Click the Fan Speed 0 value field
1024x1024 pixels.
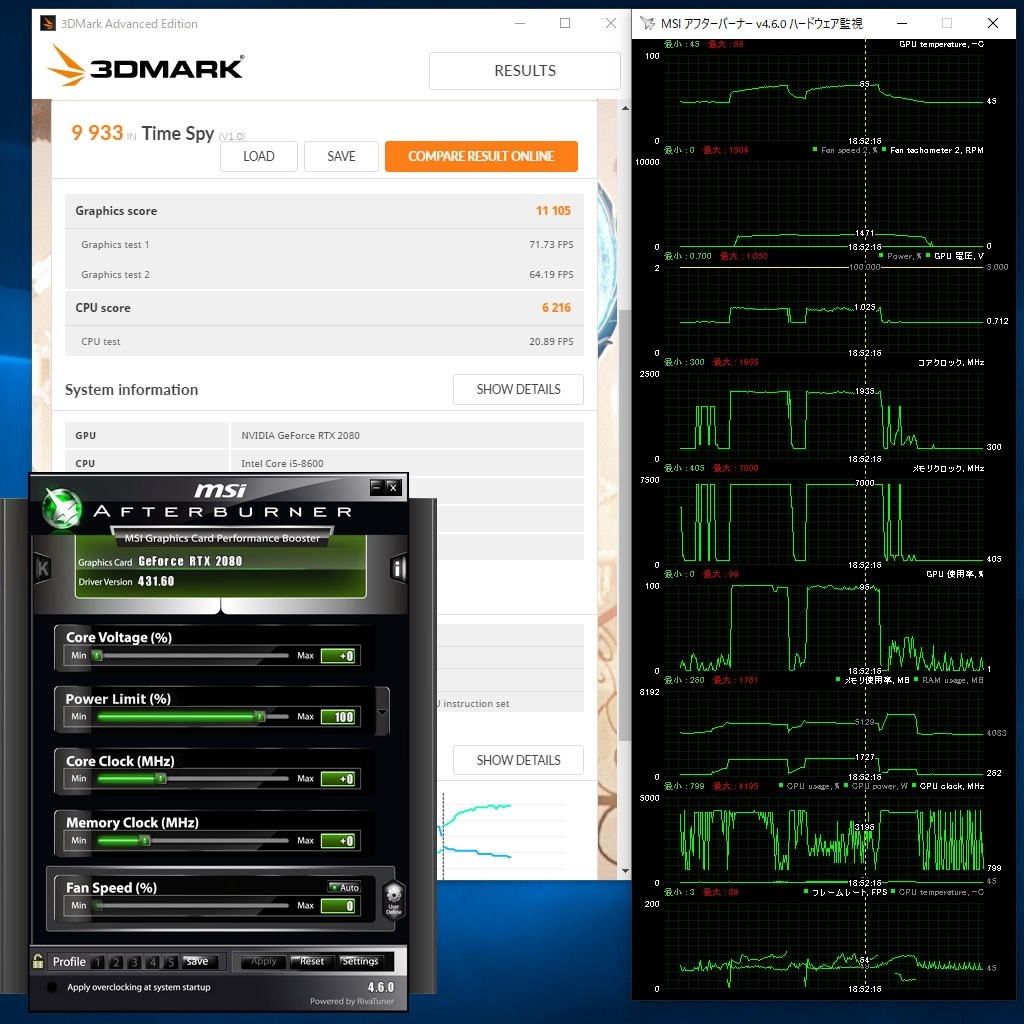[x=338, y=906]
